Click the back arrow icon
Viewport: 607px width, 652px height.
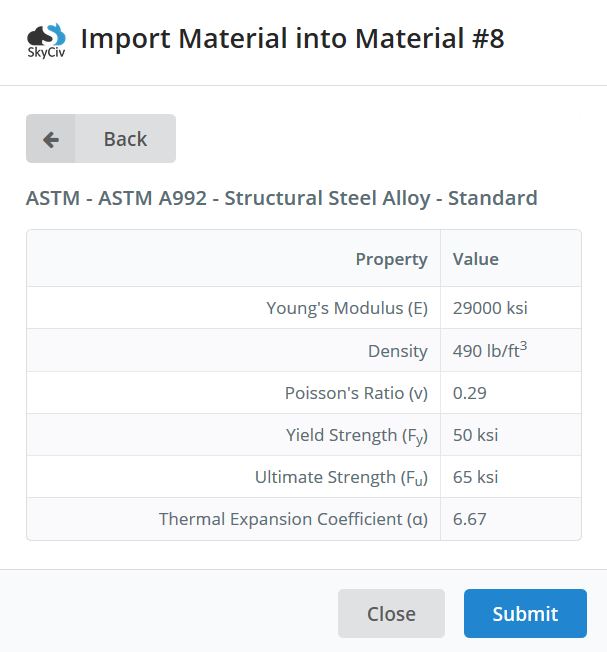click(x=51, y=140)
